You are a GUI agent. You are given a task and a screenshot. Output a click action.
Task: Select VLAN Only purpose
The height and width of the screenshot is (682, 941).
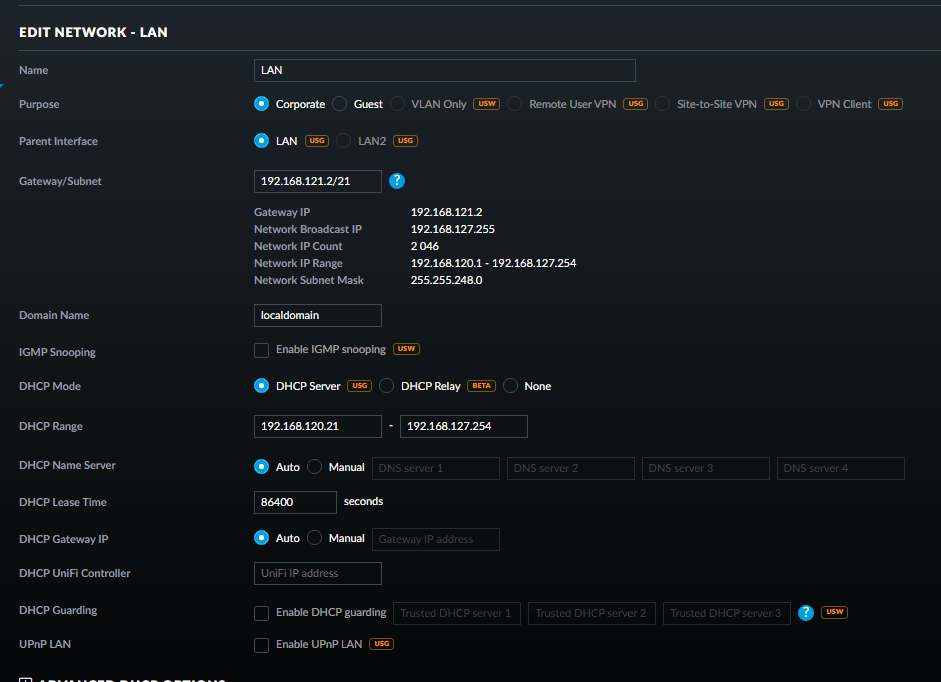(397, 104)
